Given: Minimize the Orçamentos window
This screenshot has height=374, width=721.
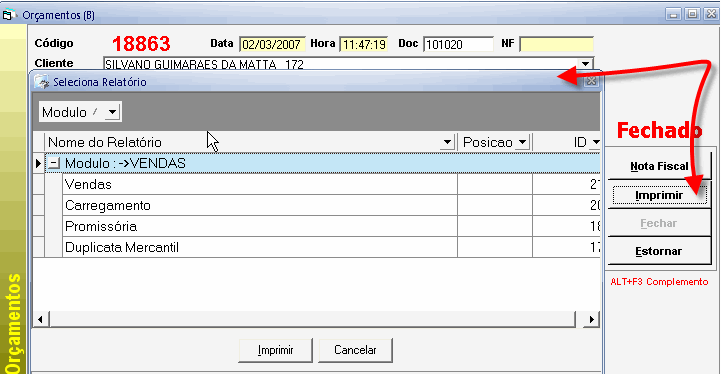Looking at the screenshot, I should [674, 14].
